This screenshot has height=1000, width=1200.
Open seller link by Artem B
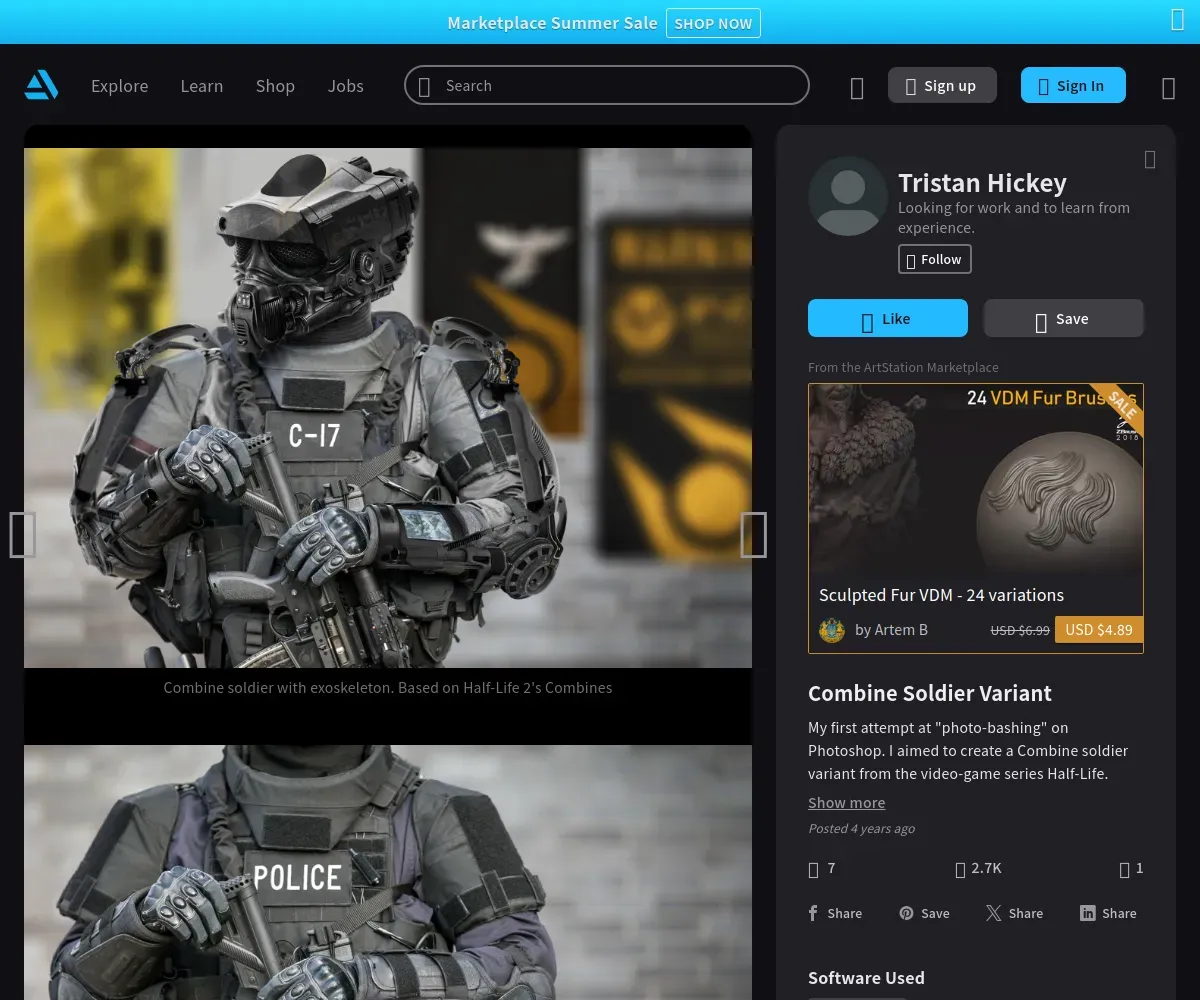point(892,630)
